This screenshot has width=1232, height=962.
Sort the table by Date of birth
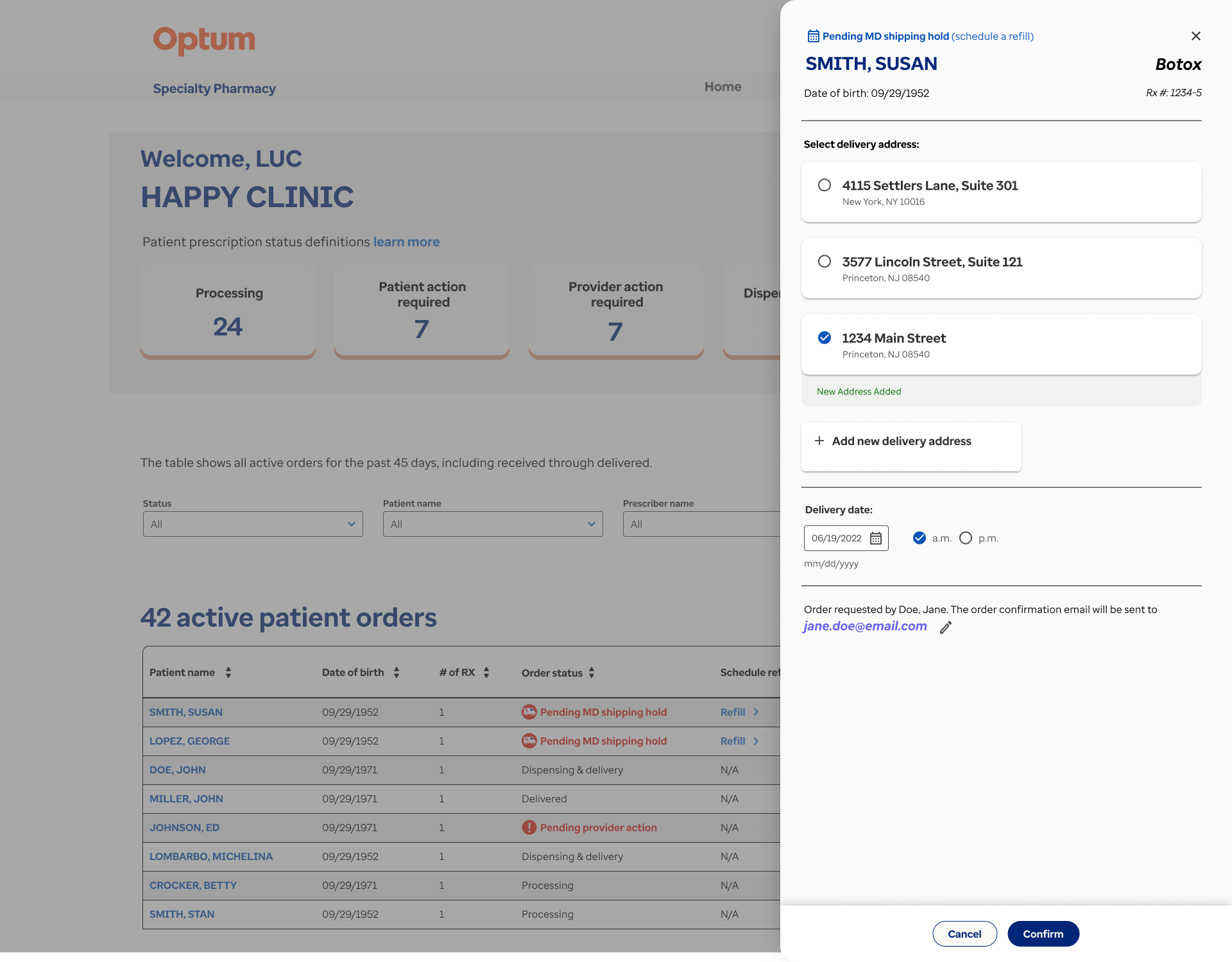pyautogui.click(x=397, y=672)
